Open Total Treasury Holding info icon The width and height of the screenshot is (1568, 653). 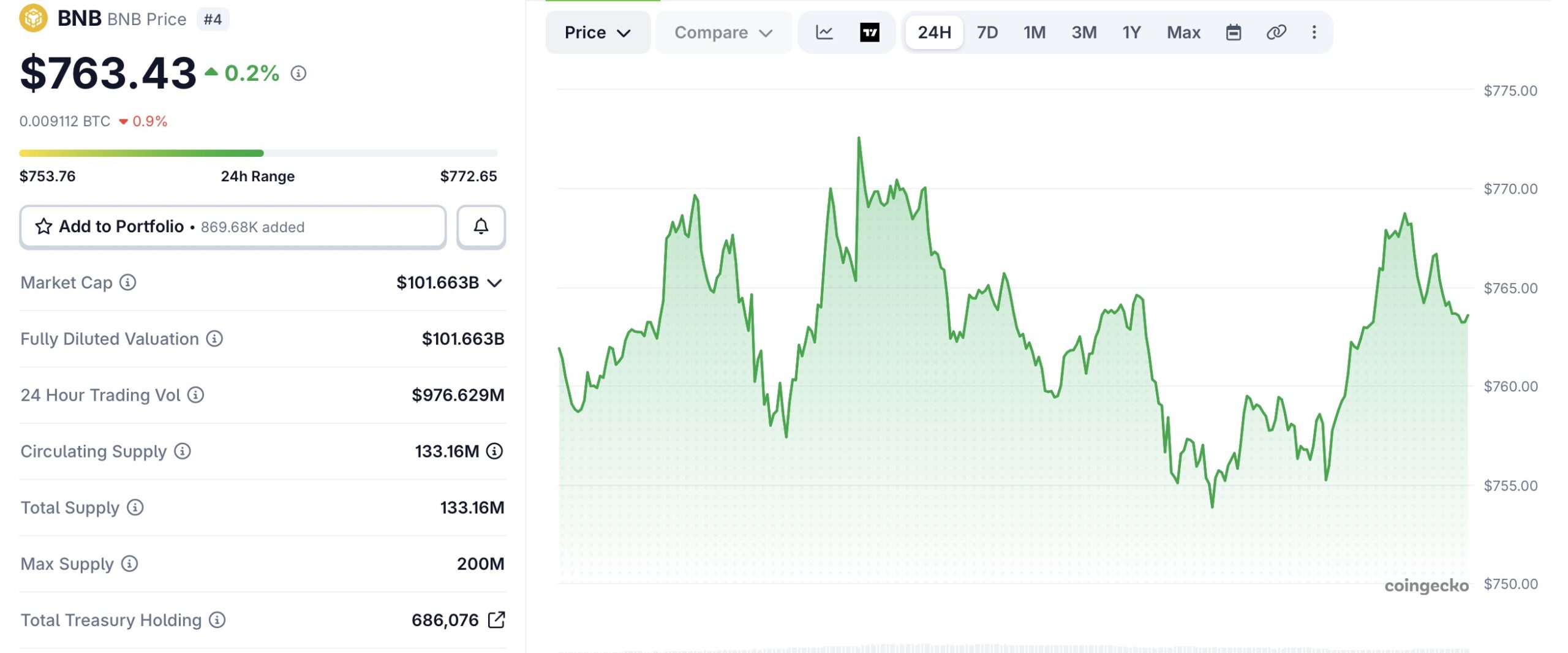[217, 620]
